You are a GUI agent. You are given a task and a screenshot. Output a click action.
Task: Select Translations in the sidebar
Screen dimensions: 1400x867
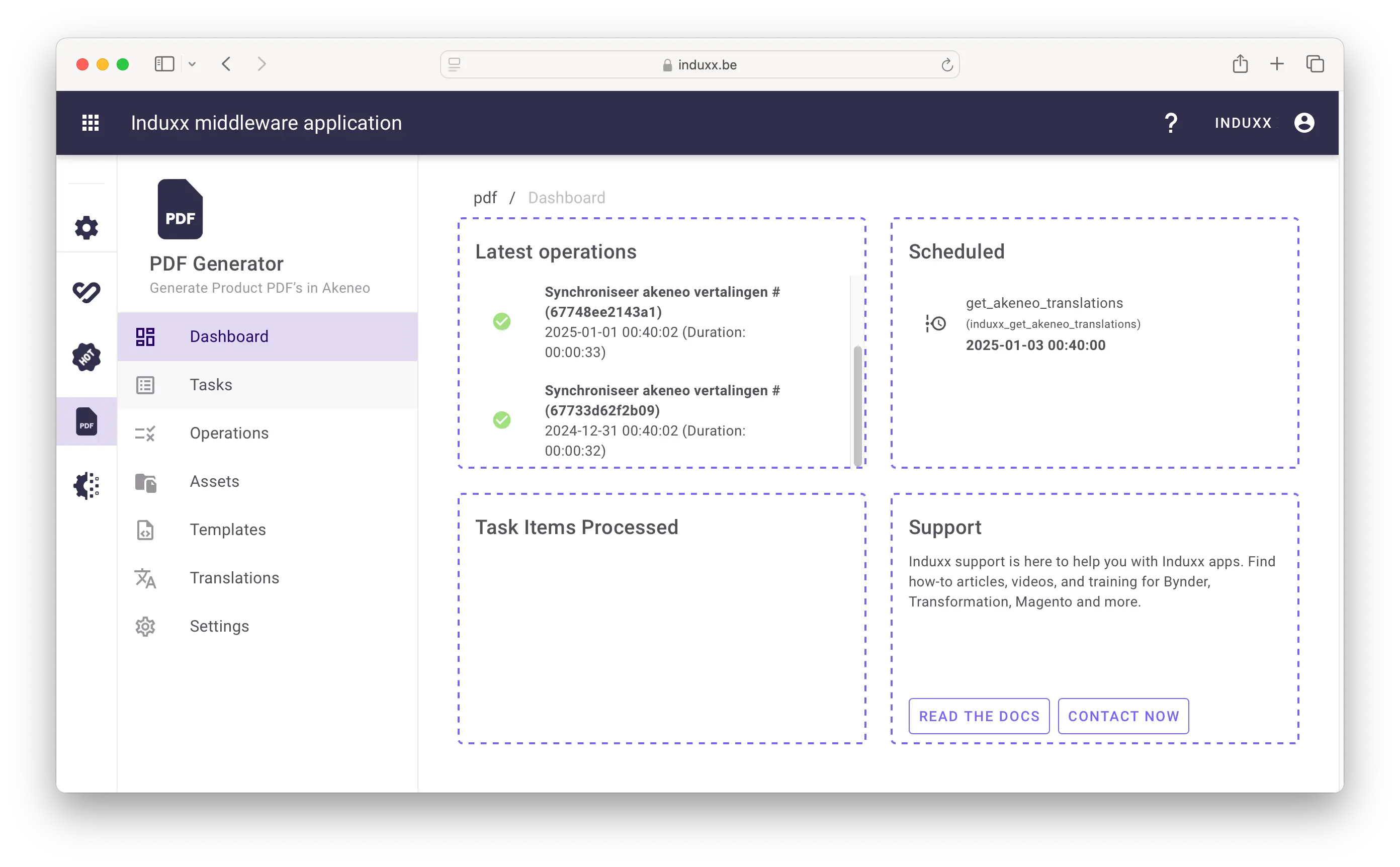[x=234, y=577]
